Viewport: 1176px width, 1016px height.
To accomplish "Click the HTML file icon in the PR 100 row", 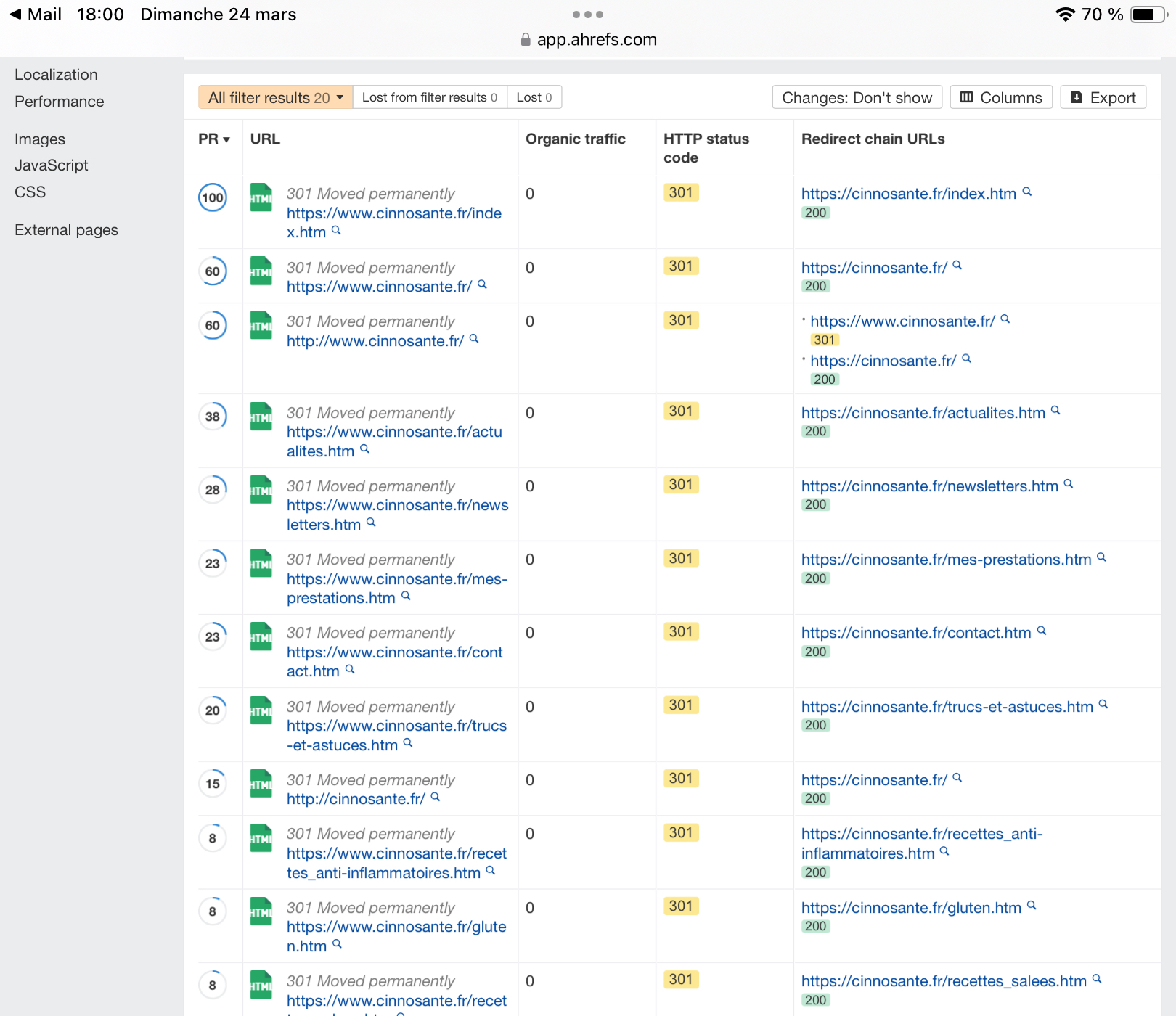I will pyautogui.click(x=261, y=197).
